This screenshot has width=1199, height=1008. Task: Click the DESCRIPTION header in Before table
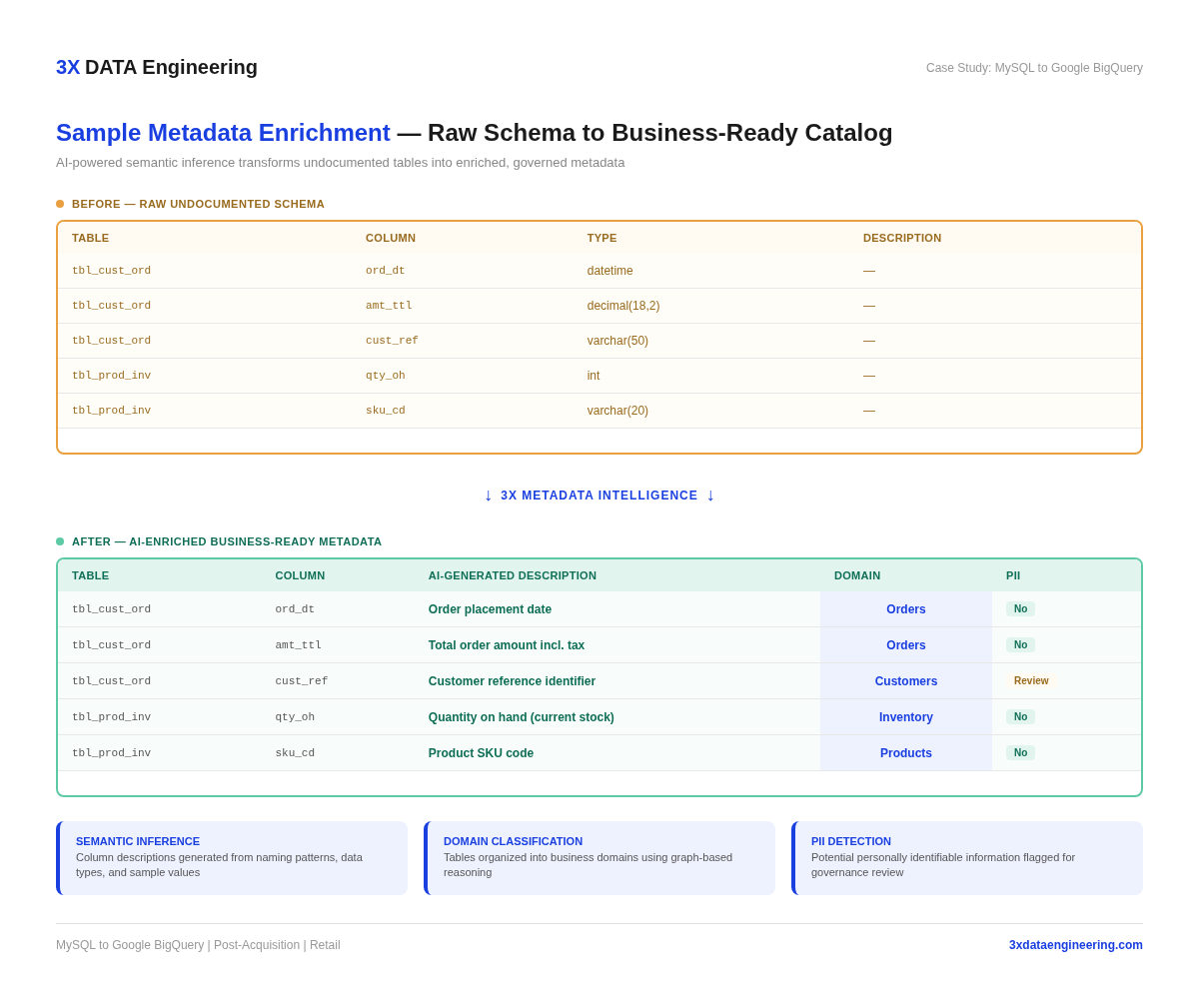(902, 238)
